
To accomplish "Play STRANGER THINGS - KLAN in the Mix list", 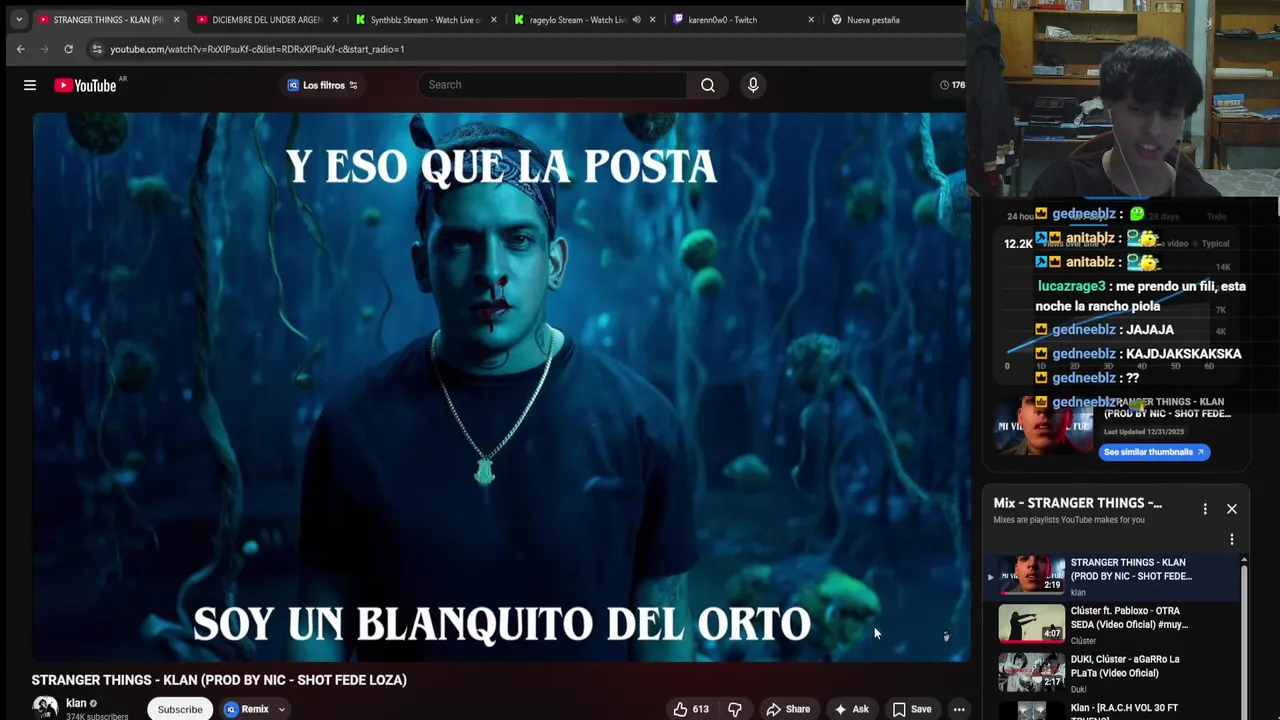I will pyautogui.click(x=1112, y=577).
